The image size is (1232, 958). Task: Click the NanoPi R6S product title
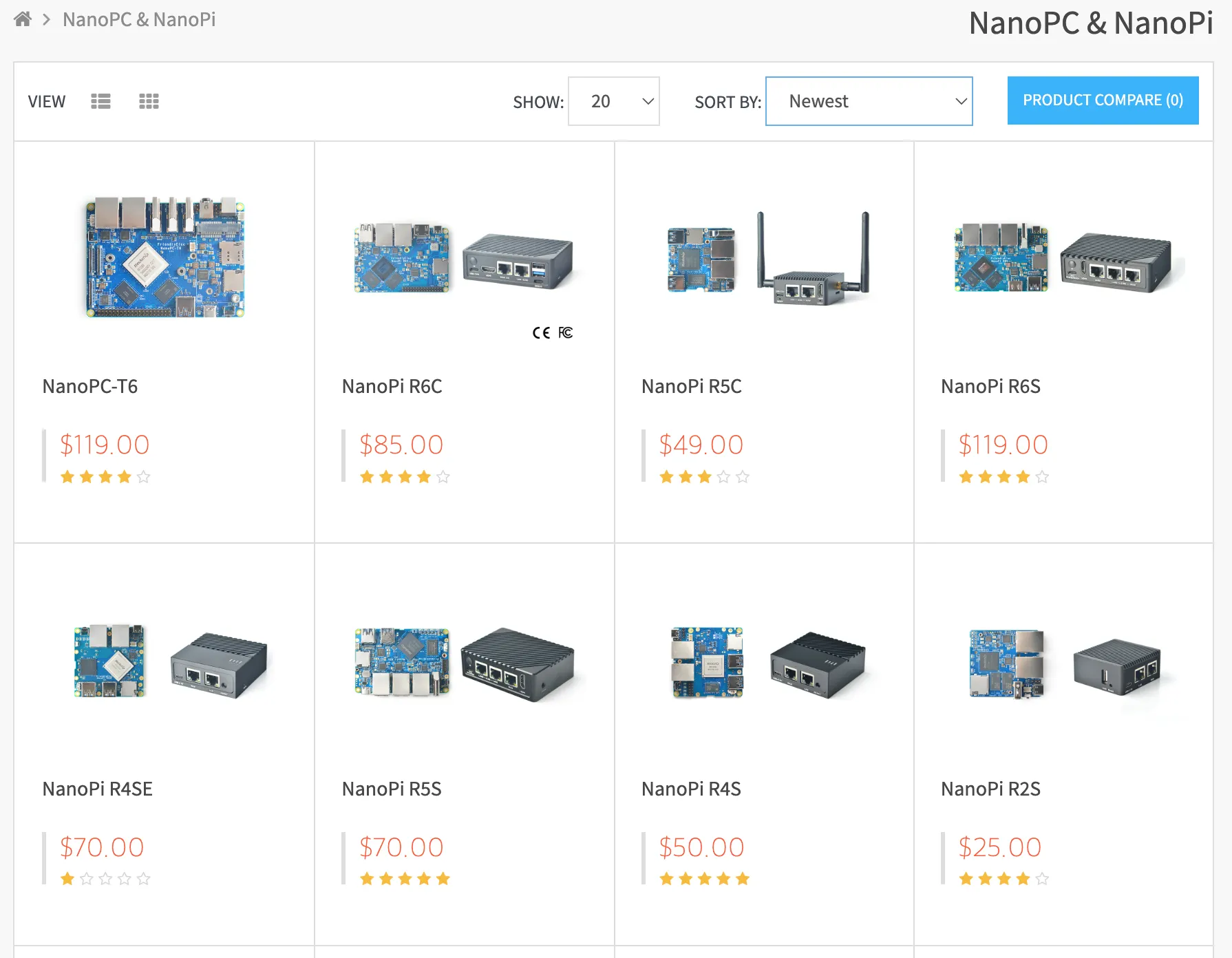tap(991, 387)
